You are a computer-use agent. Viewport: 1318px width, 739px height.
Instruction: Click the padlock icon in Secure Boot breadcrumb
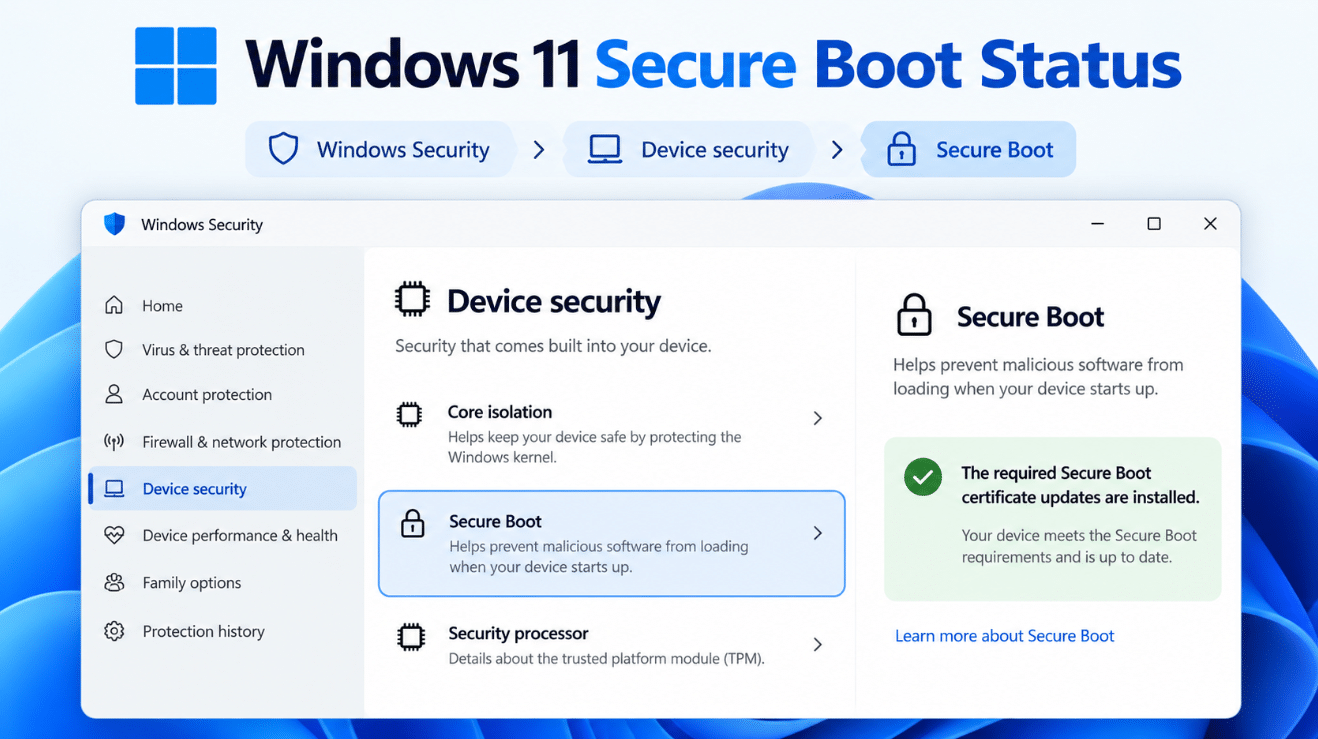(x=902, y=150)
